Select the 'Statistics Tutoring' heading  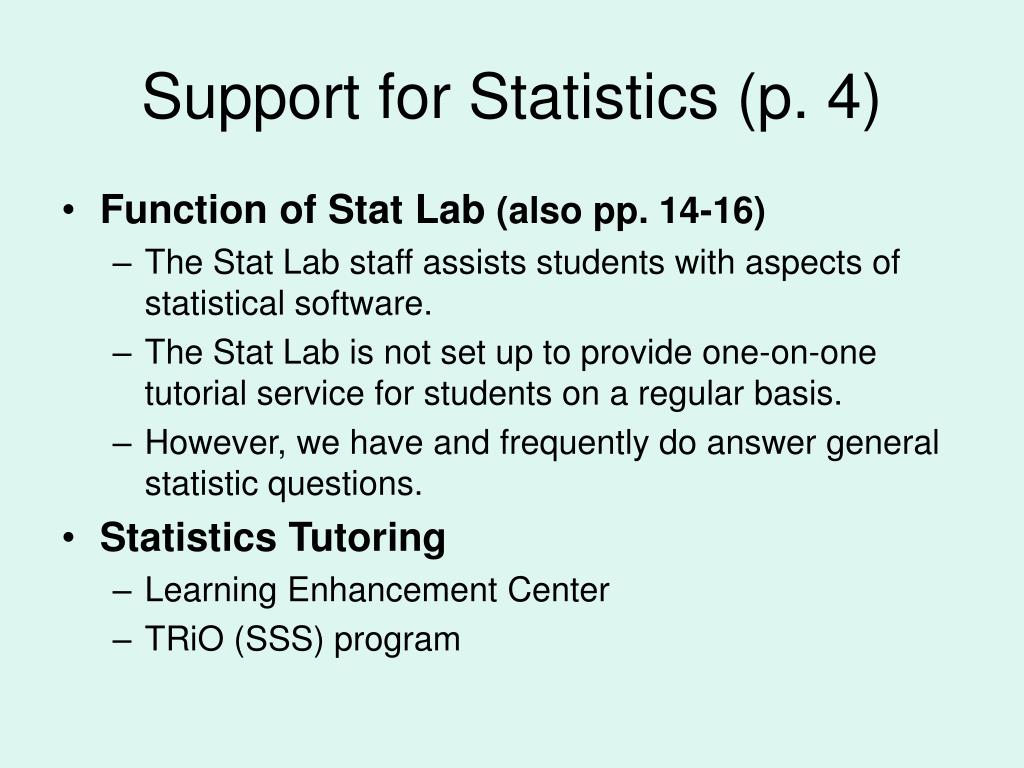[272, 538]
